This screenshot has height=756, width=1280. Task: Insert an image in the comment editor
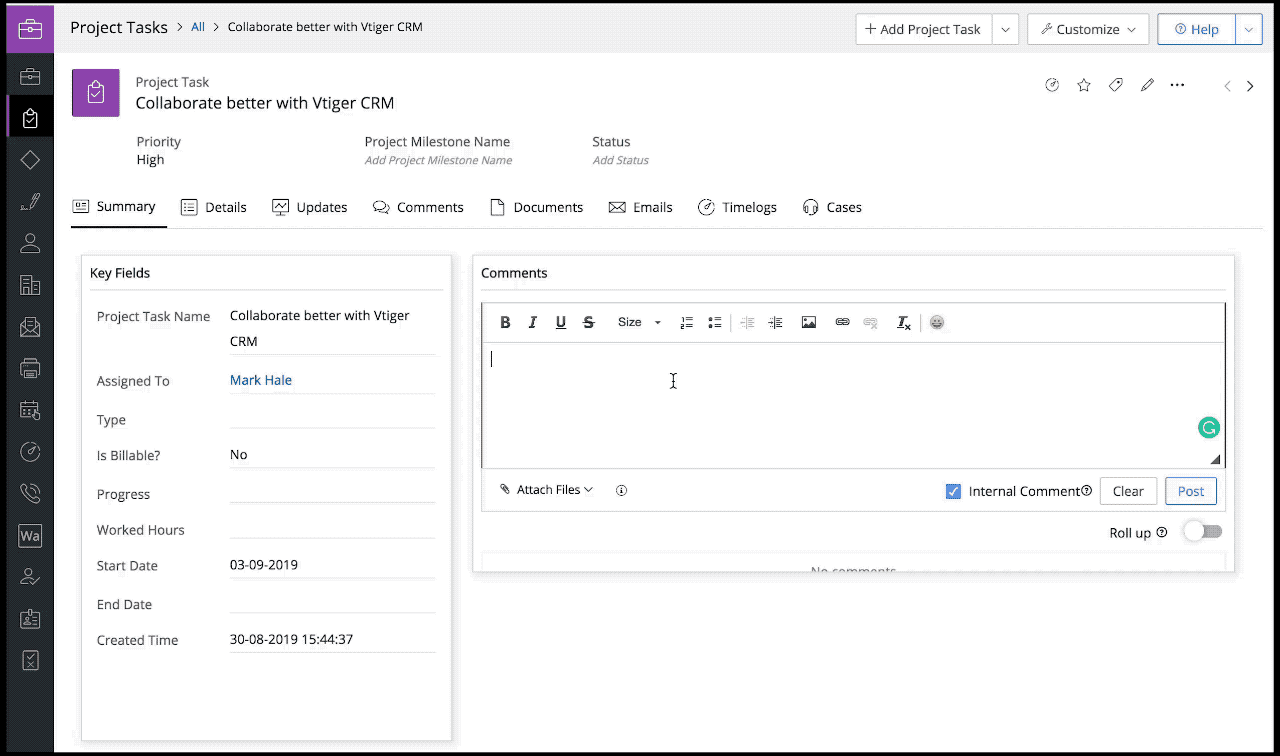point(808,322)
